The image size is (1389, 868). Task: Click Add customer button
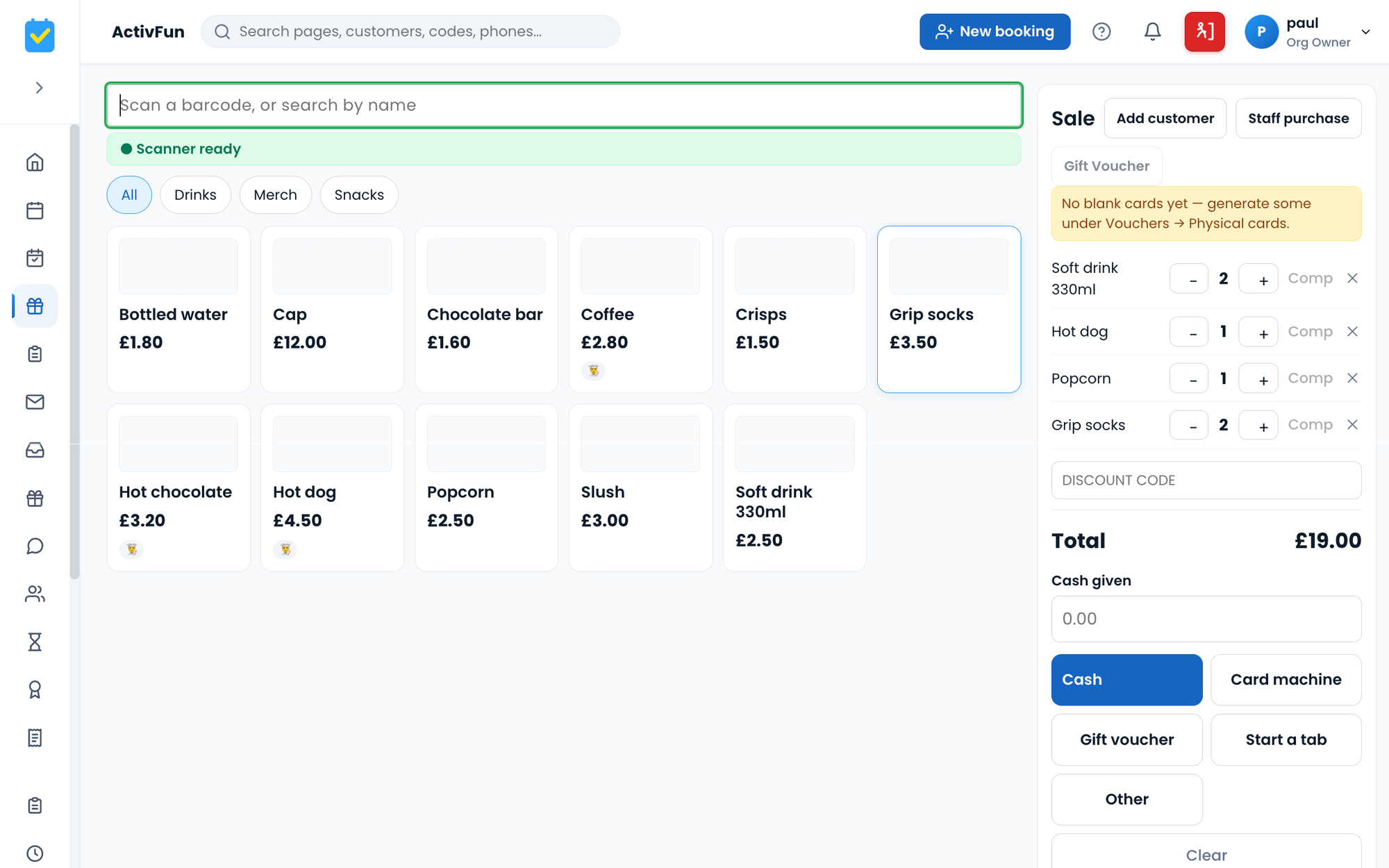coord(1165,119)
